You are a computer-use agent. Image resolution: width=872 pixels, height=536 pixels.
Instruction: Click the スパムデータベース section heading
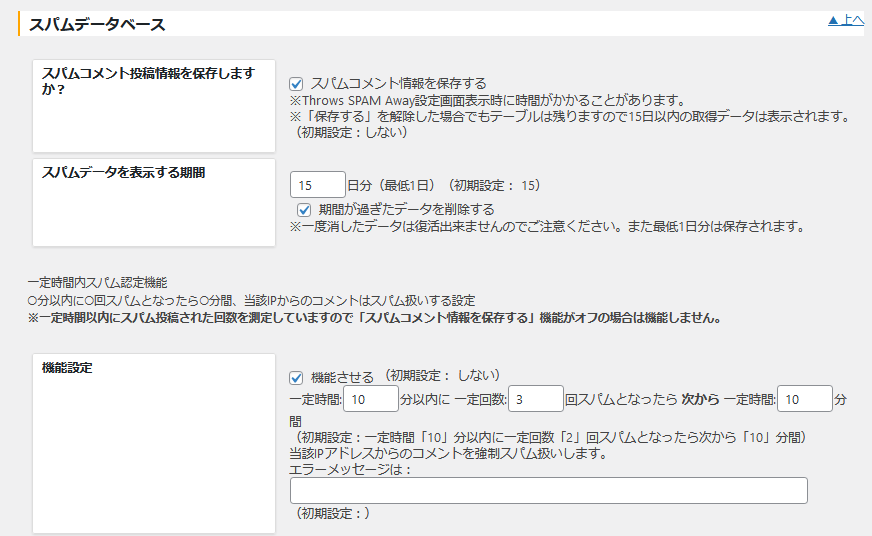(x=97, y=23)
